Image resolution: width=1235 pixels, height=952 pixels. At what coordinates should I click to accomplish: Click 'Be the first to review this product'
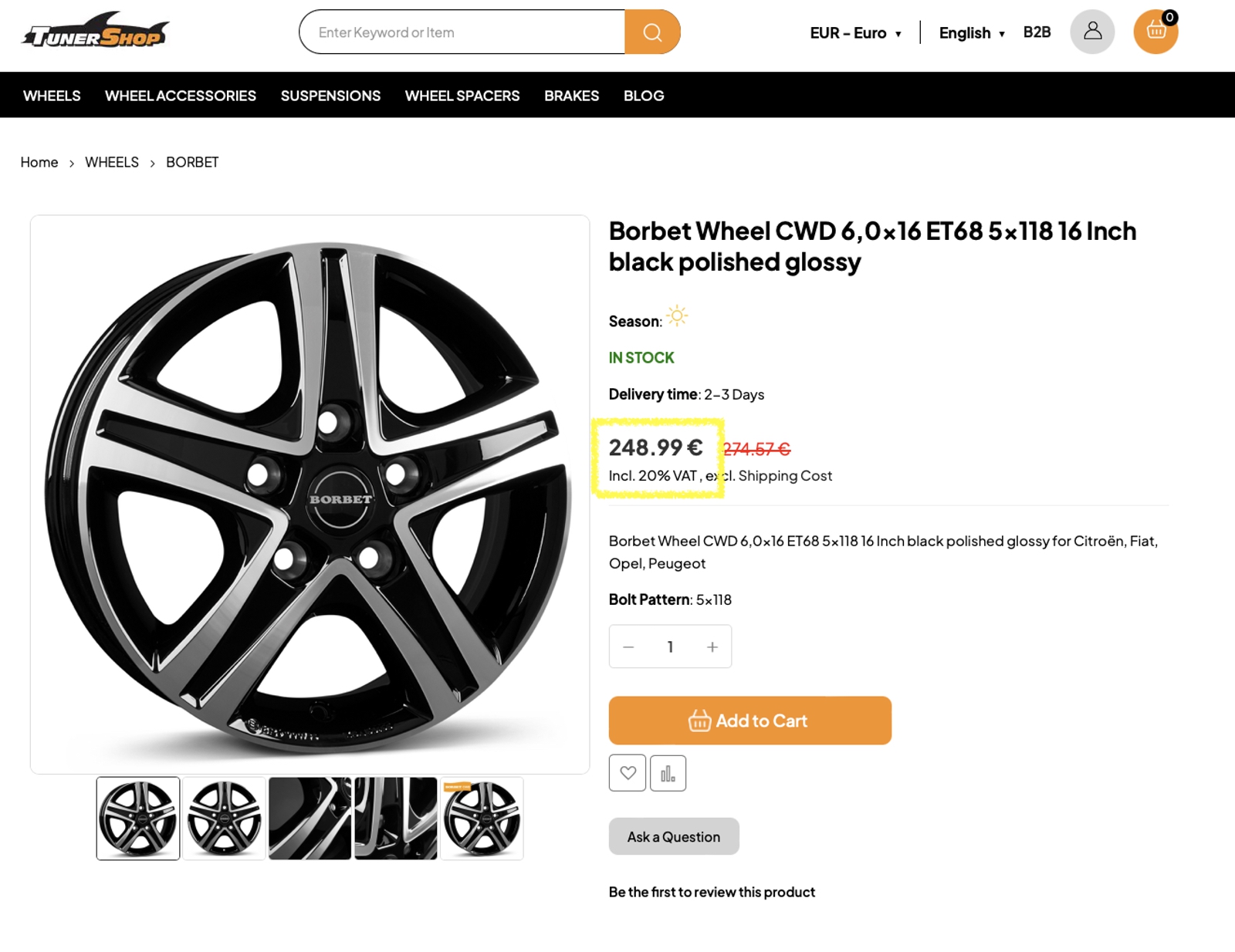[712, 893]
